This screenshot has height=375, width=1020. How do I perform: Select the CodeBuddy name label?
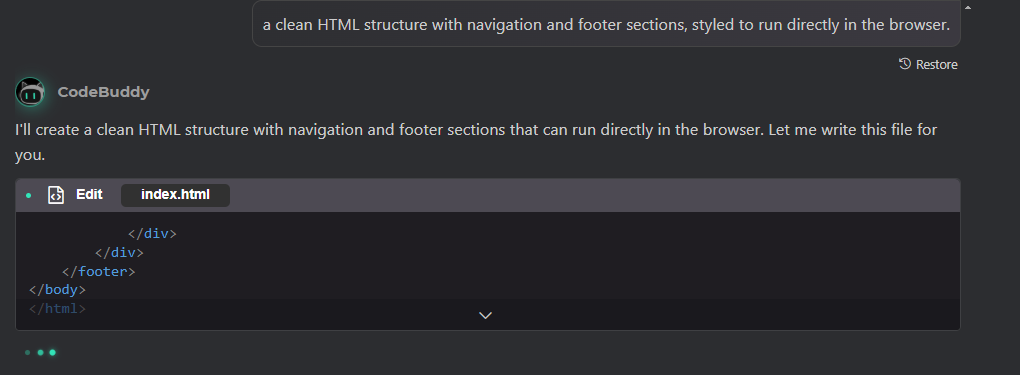click(103, 92)
